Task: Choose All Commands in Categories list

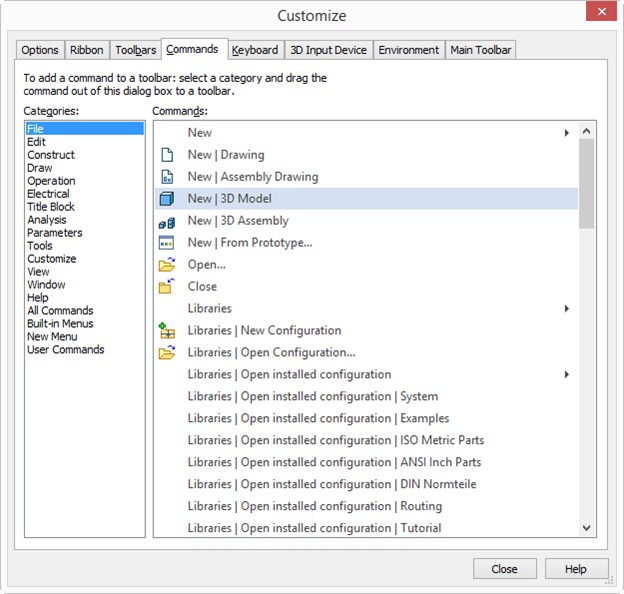Action: (x=60, y=311)
